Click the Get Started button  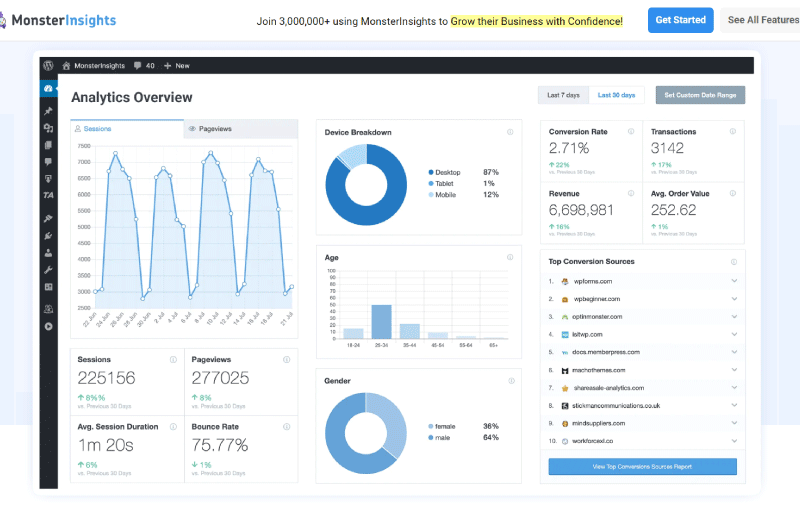[680, 20]
